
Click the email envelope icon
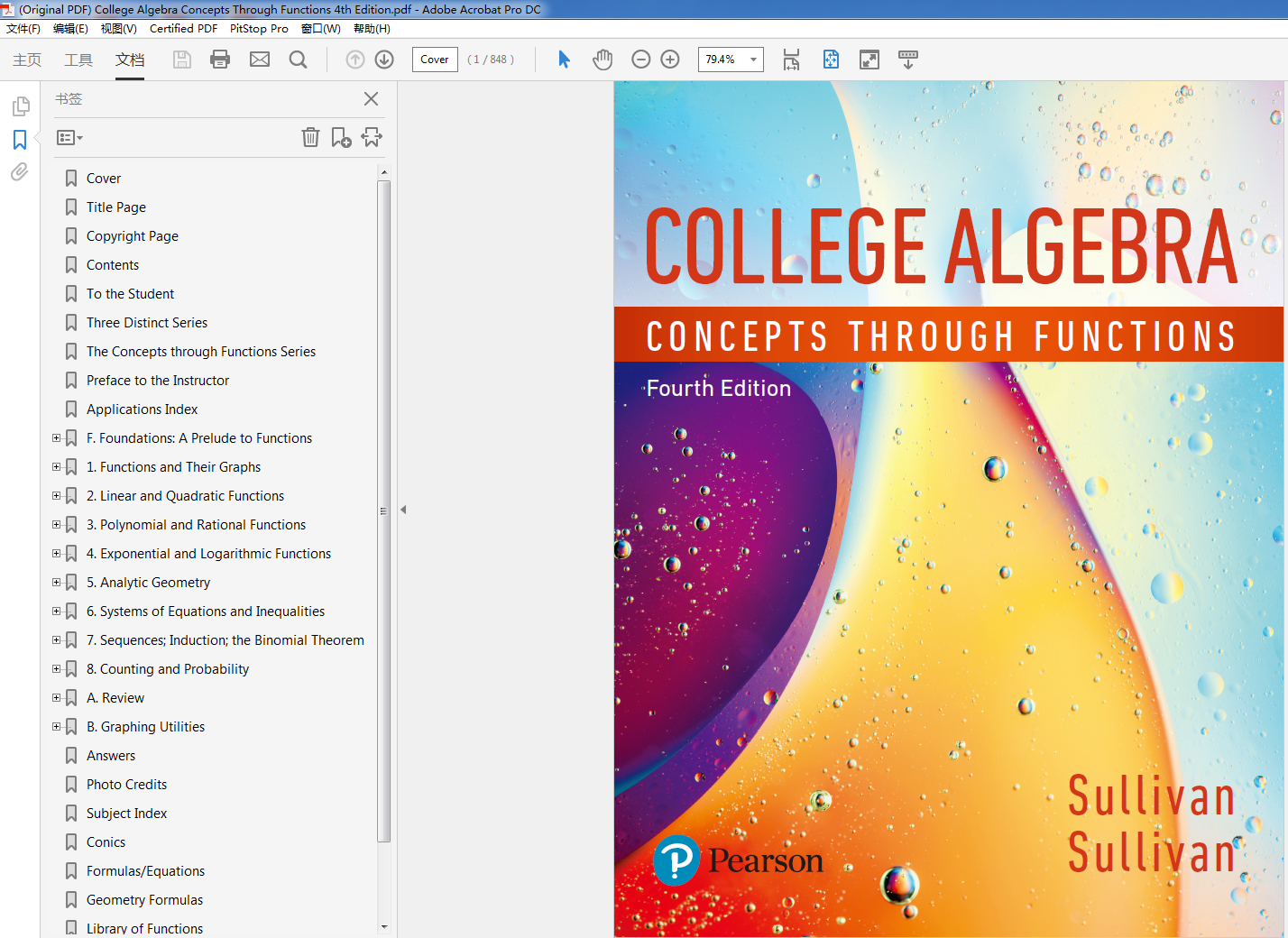point(260,60)
